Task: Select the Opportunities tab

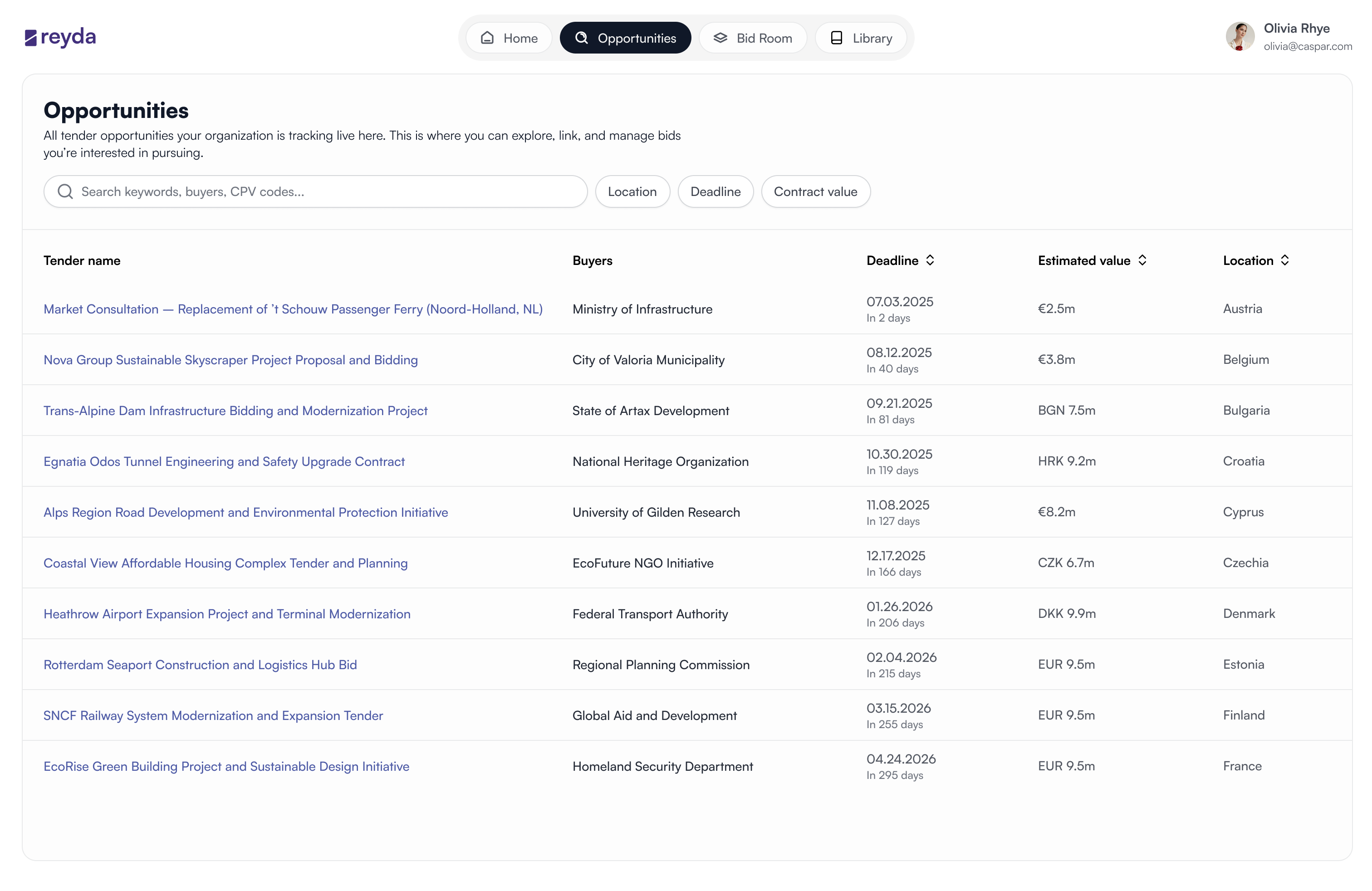Action: [626, 38]
